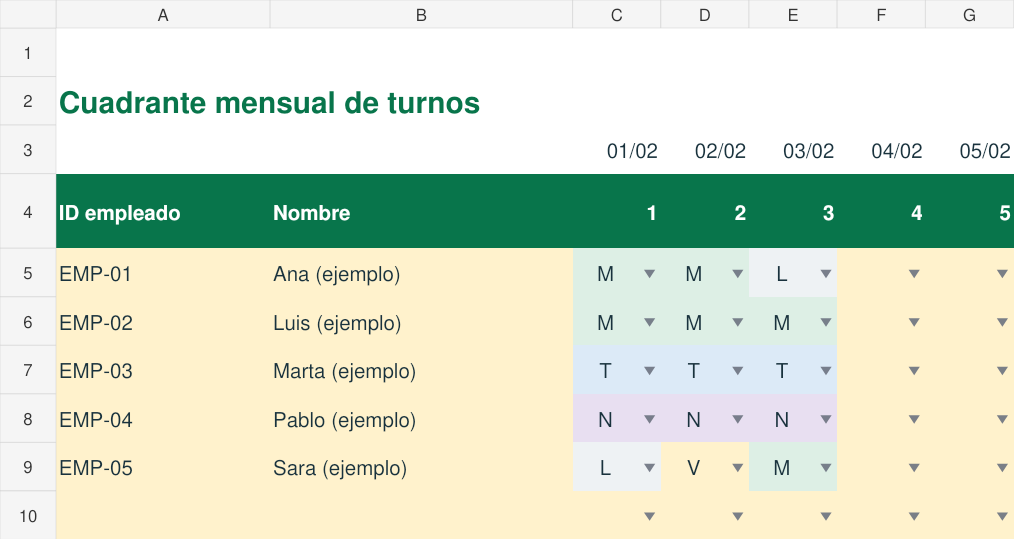This screenshot has width=1014, height=539.
Task: Select the day number 4 header cell
Action: (x=881, y=212)
